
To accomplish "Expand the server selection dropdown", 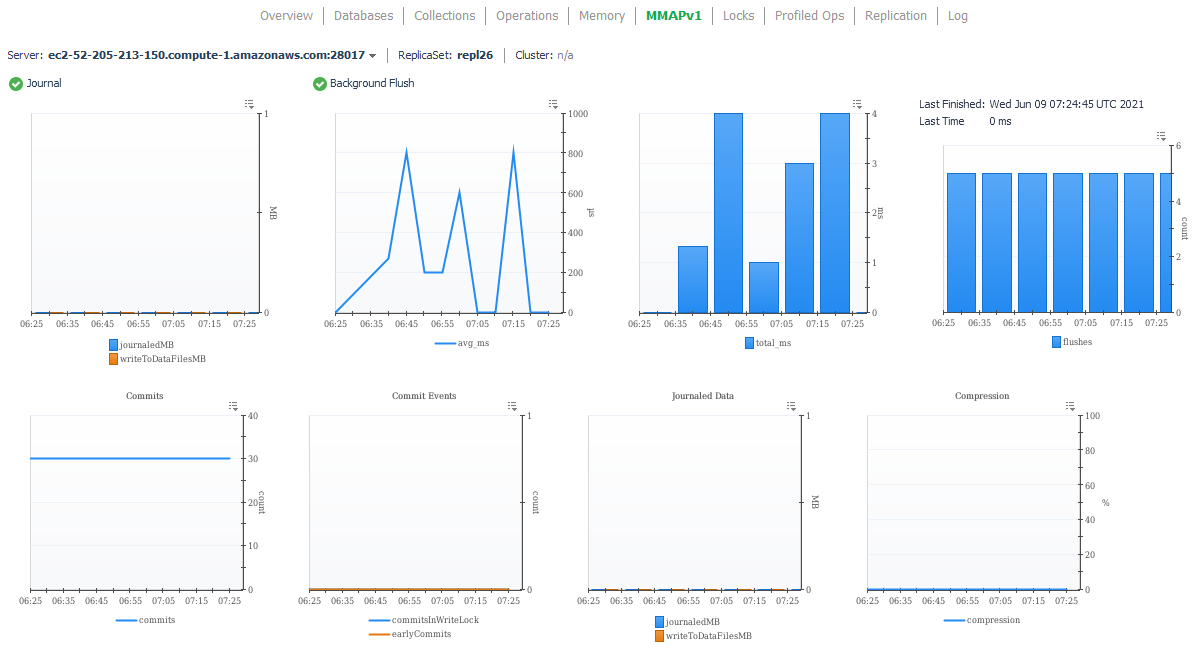I will [x=373, y=56].
